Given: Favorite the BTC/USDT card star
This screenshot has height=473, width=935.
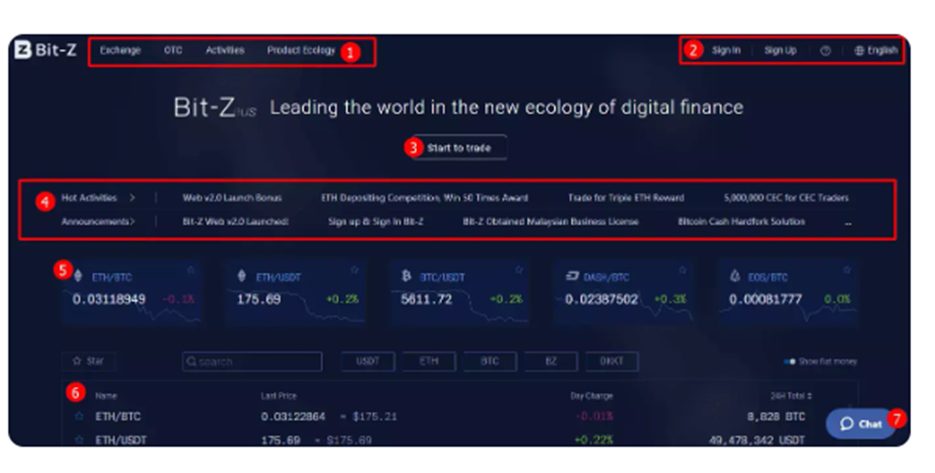Looking at the screenshot, I should click(519, 270).
